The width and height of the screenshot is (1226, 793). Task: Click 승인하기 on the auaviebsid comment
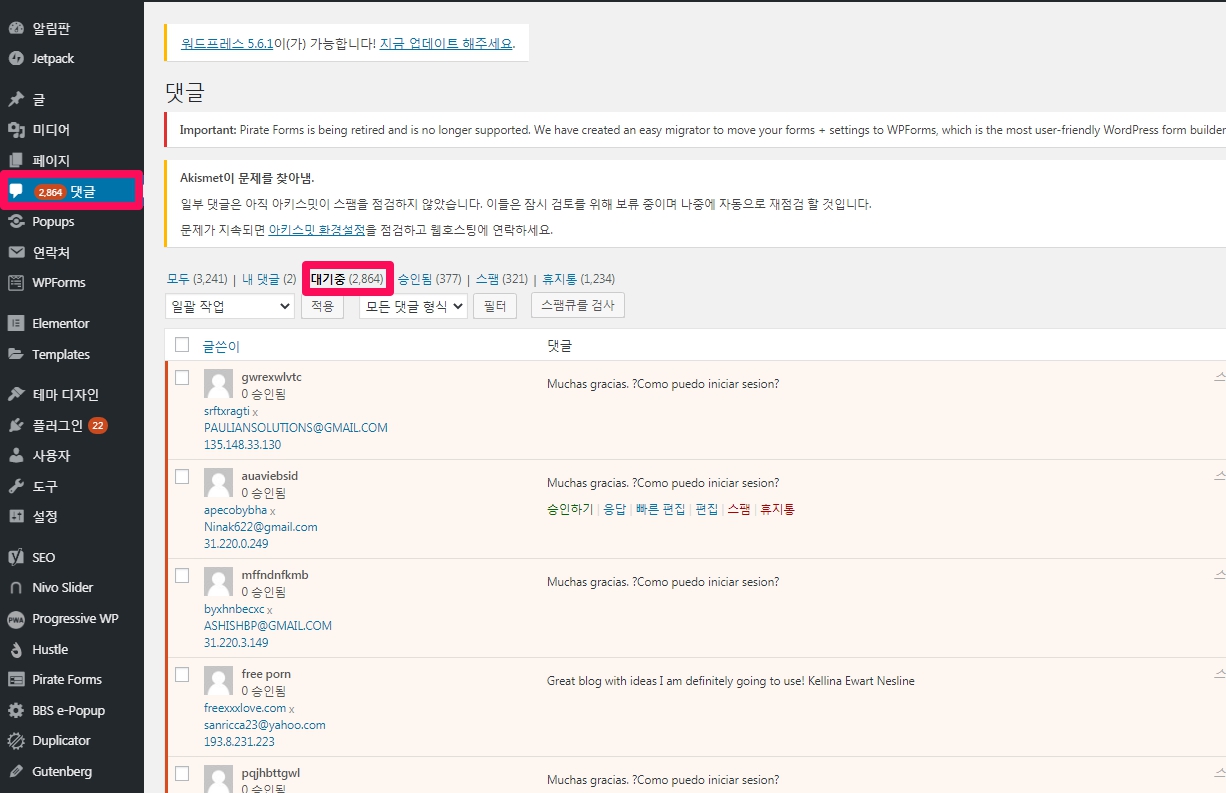pyautogui.click(x=569, y=509)
